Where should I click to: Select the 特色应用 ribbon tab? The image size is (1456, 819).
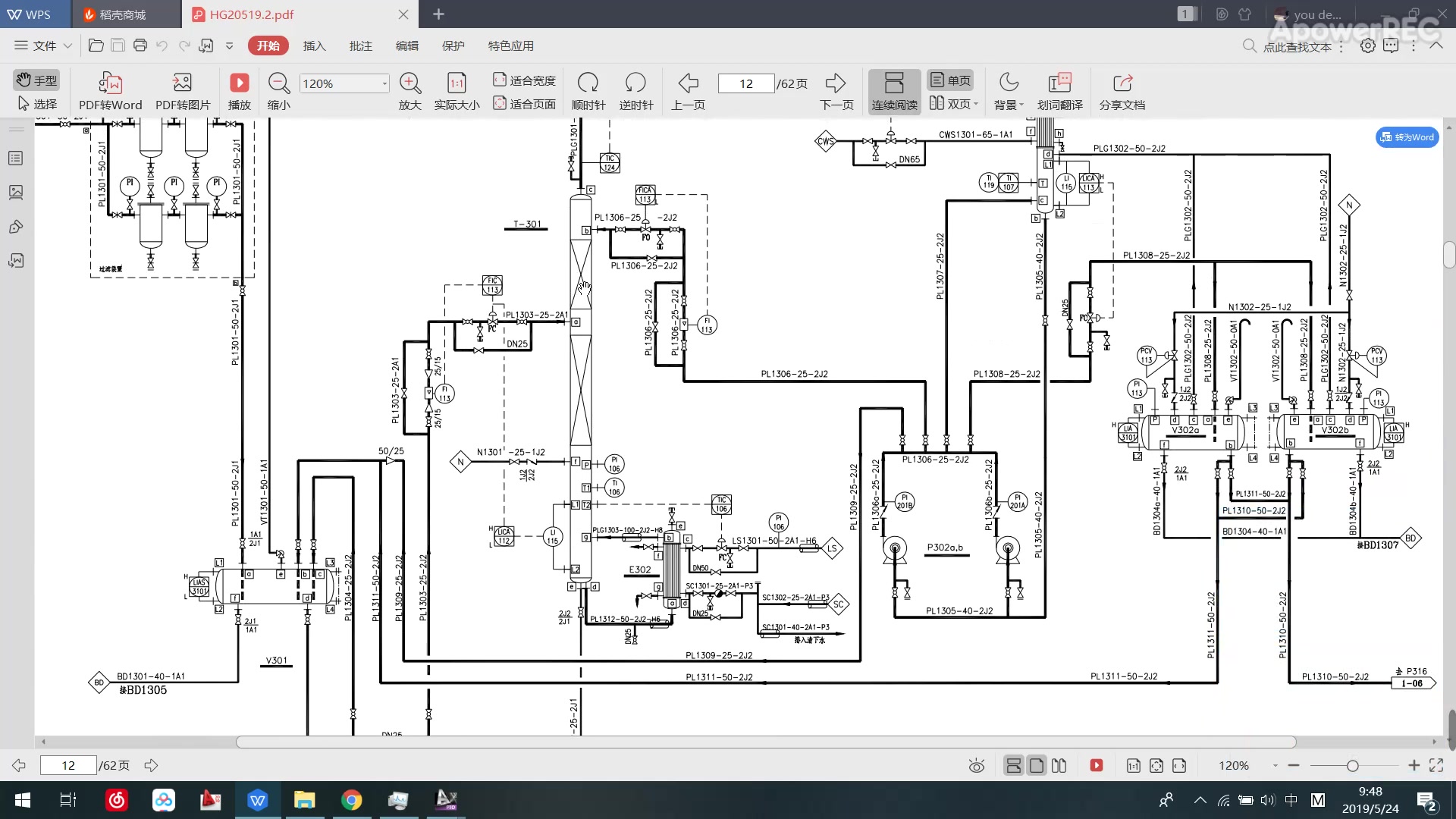(510, 45)
